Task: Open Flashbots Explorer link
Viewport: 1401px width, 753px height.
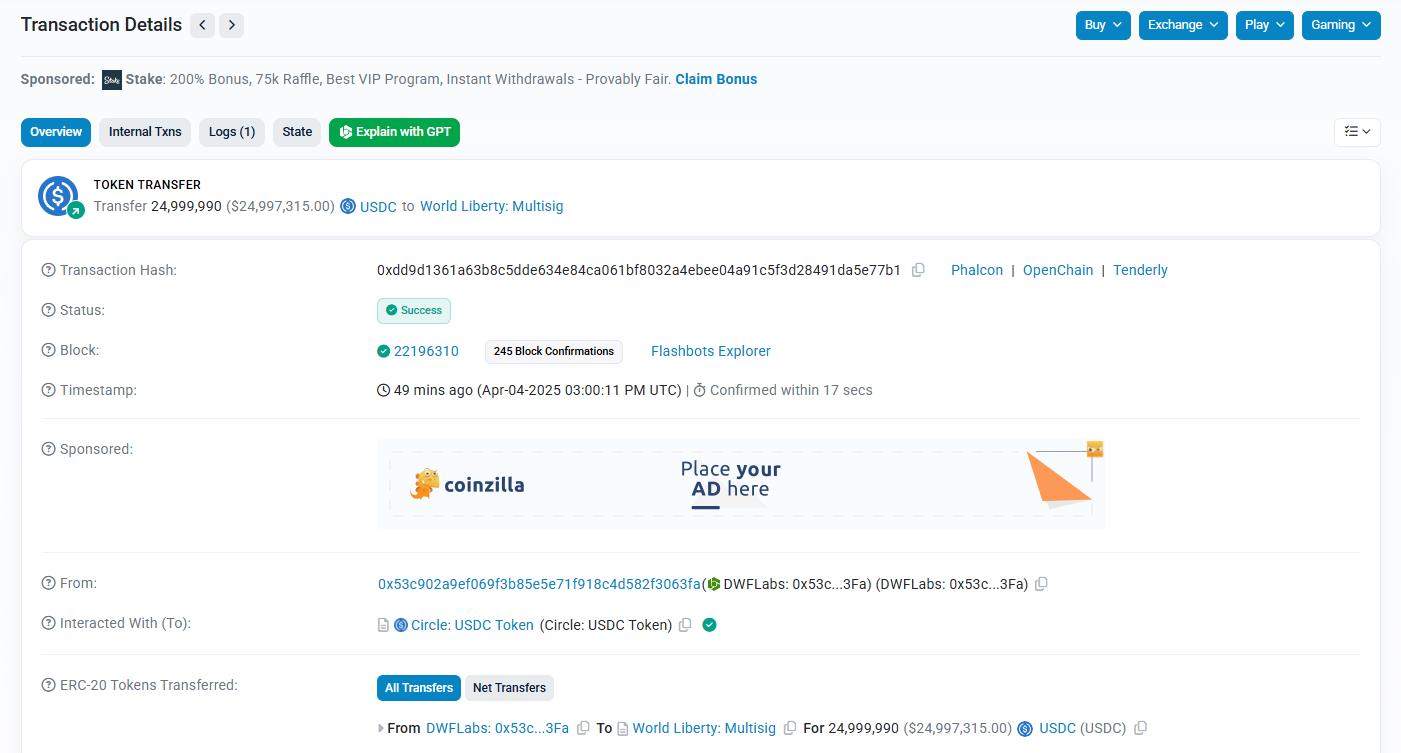Action: click(x=711, y=351)
